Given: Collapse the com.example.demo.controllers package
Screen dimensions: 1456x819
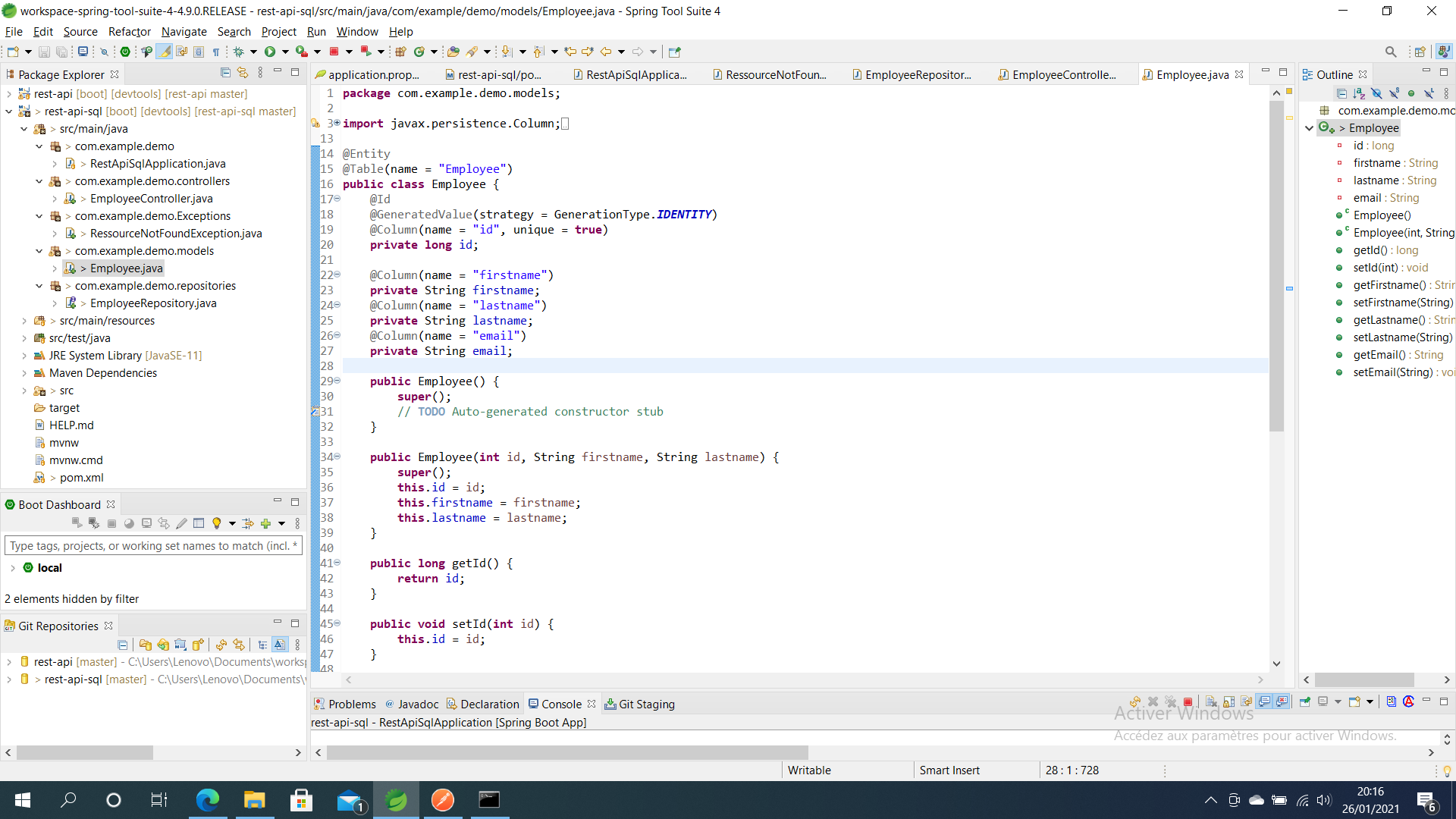Looking at the screenshot, I should click(39, 181).
